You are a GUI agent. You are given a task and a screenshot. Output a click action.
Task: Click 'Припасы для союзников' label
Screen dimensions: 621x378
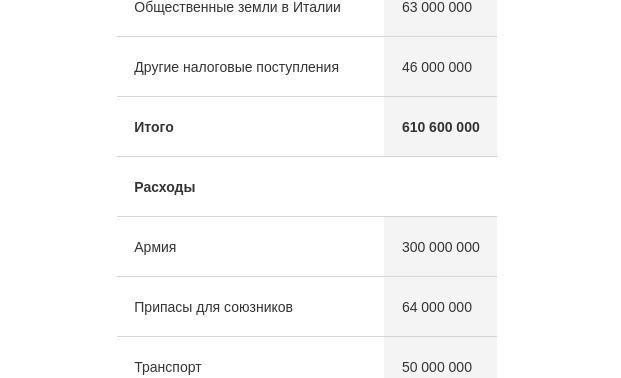213,307
